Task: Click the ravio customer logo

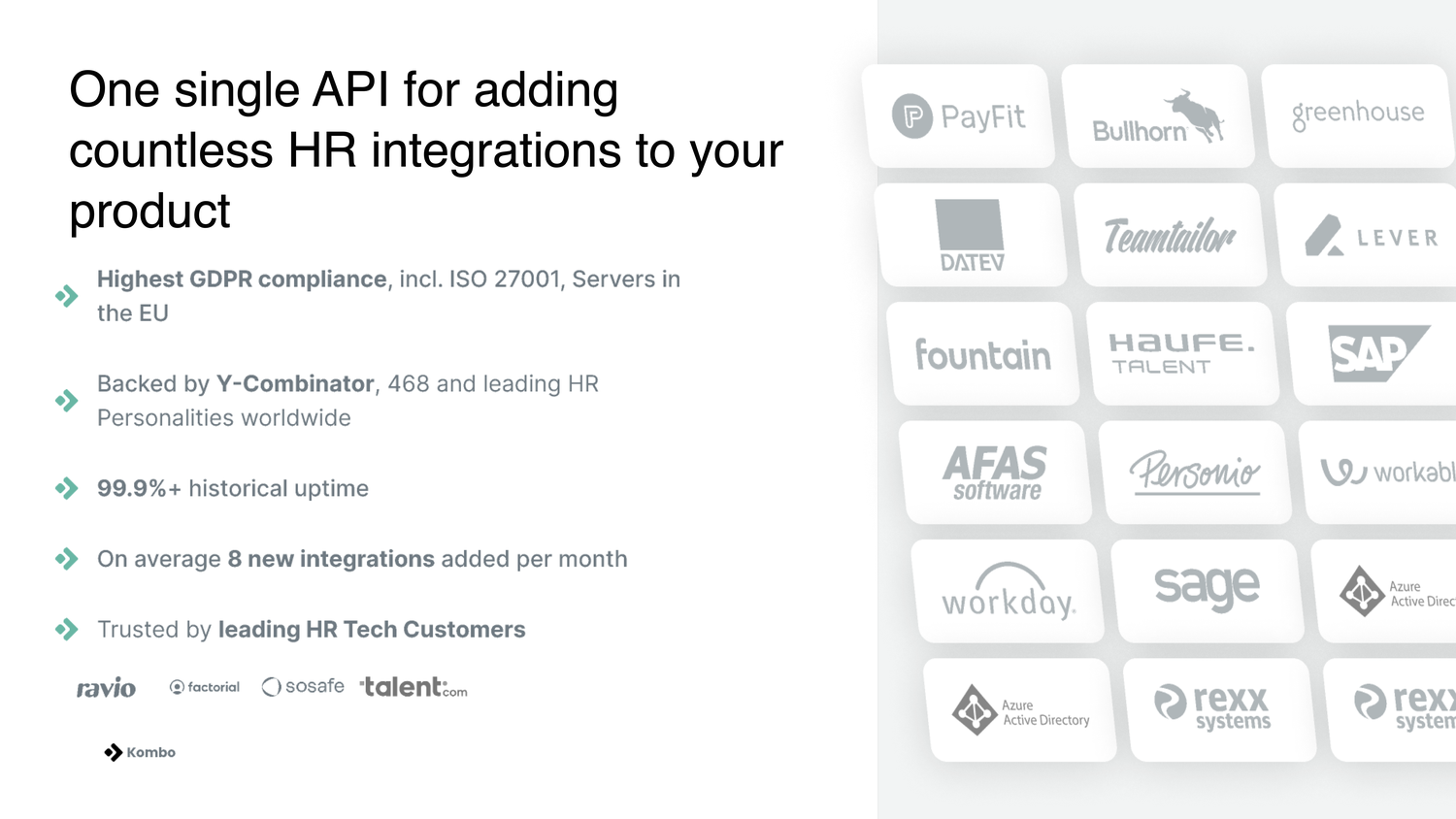Action: pos(107,688)
